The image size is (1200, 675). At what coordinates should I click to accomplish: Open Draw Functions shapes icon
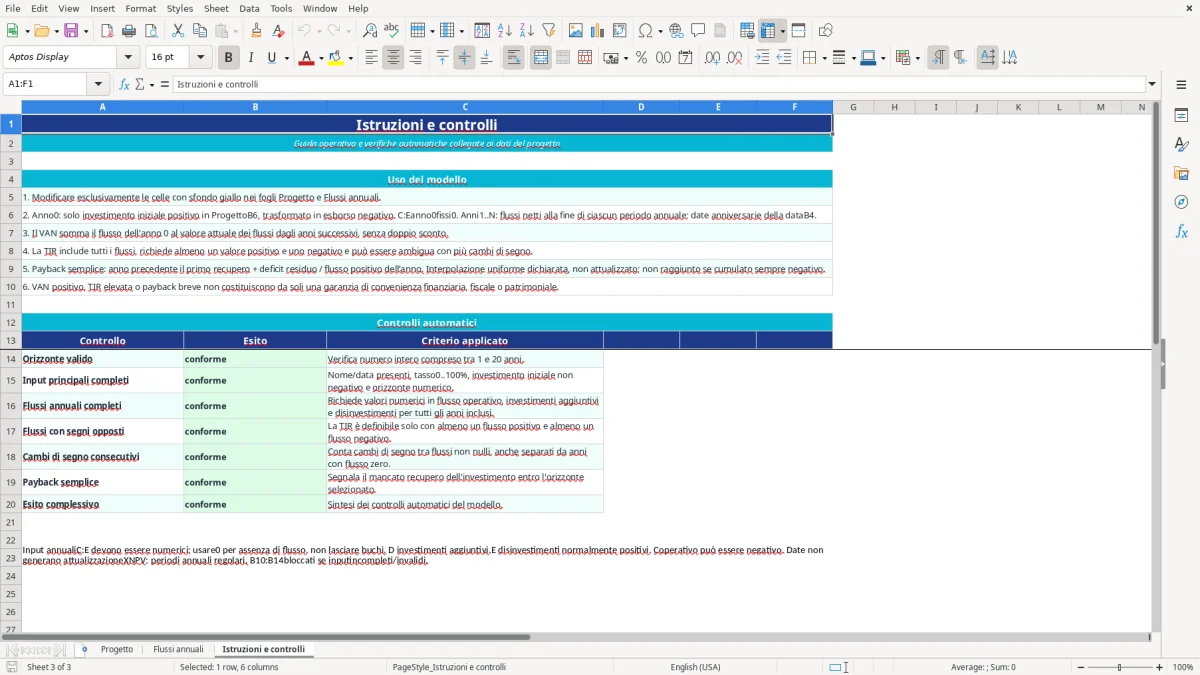click(x=825, y=31)
